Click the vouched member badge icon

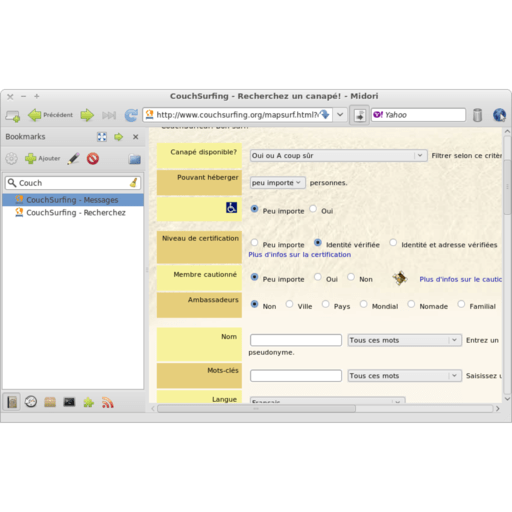pyautogui.click(x=400, y=278)
